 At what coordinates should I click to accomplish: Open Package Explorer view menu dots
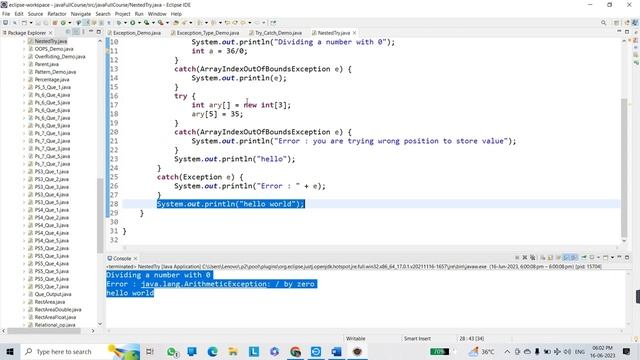tap(83, 32)
